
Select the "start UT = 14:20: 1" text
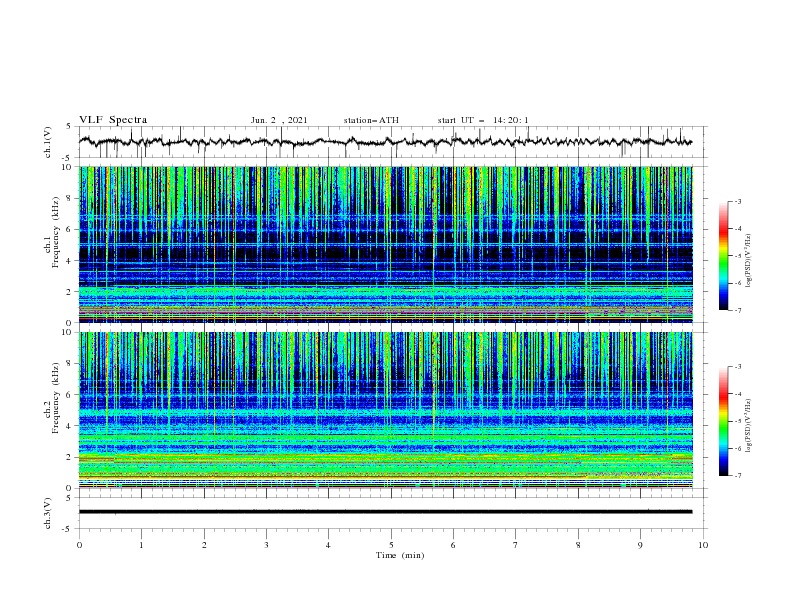point(483,120)
